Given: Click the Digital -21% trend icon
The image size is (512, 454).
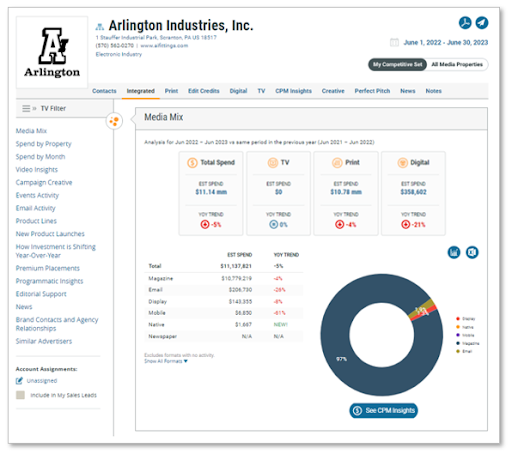Looking at the screenshot, I should 405,224.
